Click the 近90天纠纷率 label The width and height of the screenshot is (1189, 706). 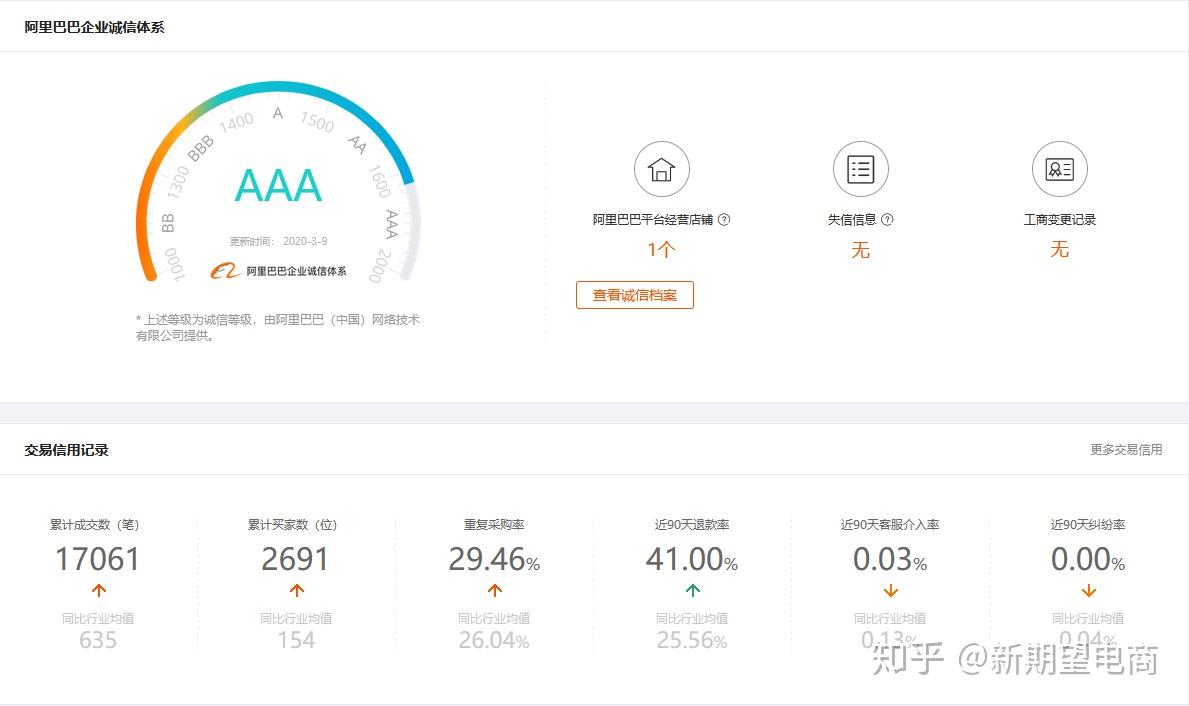(1088, 525)
